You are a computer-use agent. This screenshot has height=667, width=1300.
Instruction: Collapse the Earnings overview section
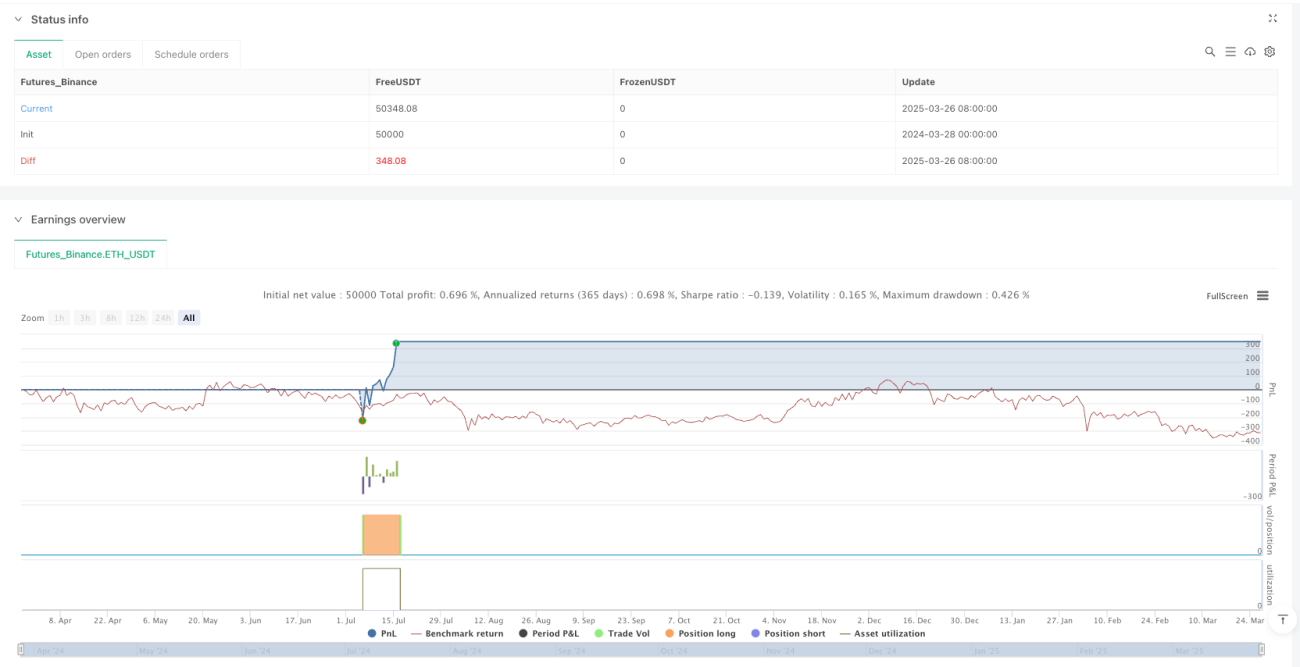coord(18,219)
